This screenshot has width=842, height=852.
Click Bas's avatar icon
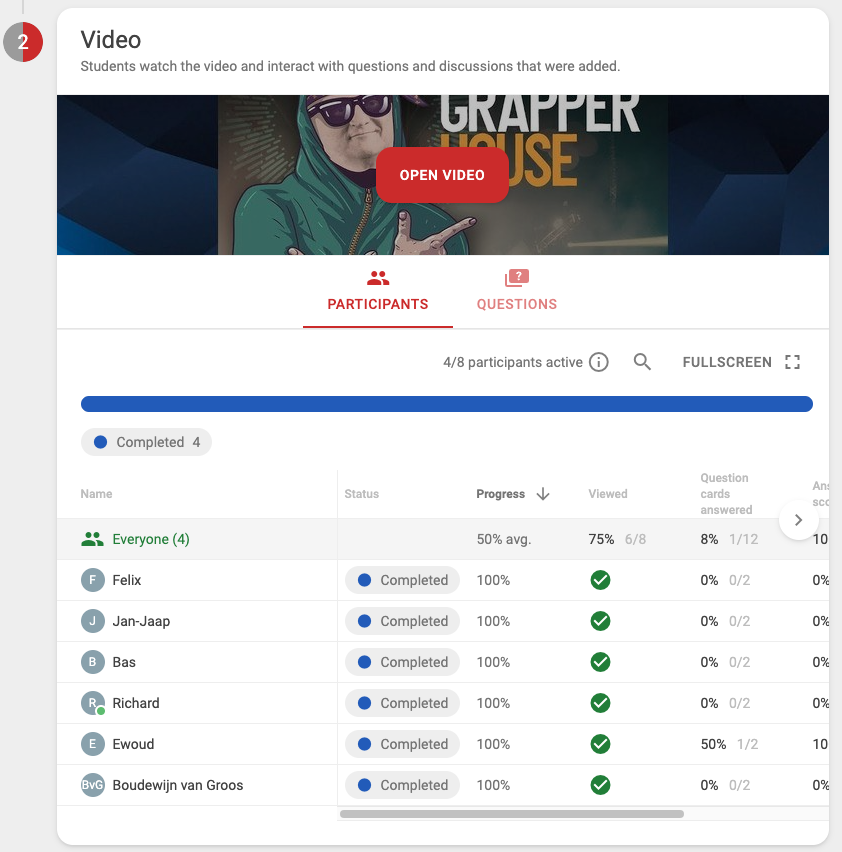[x=92, y=662]
